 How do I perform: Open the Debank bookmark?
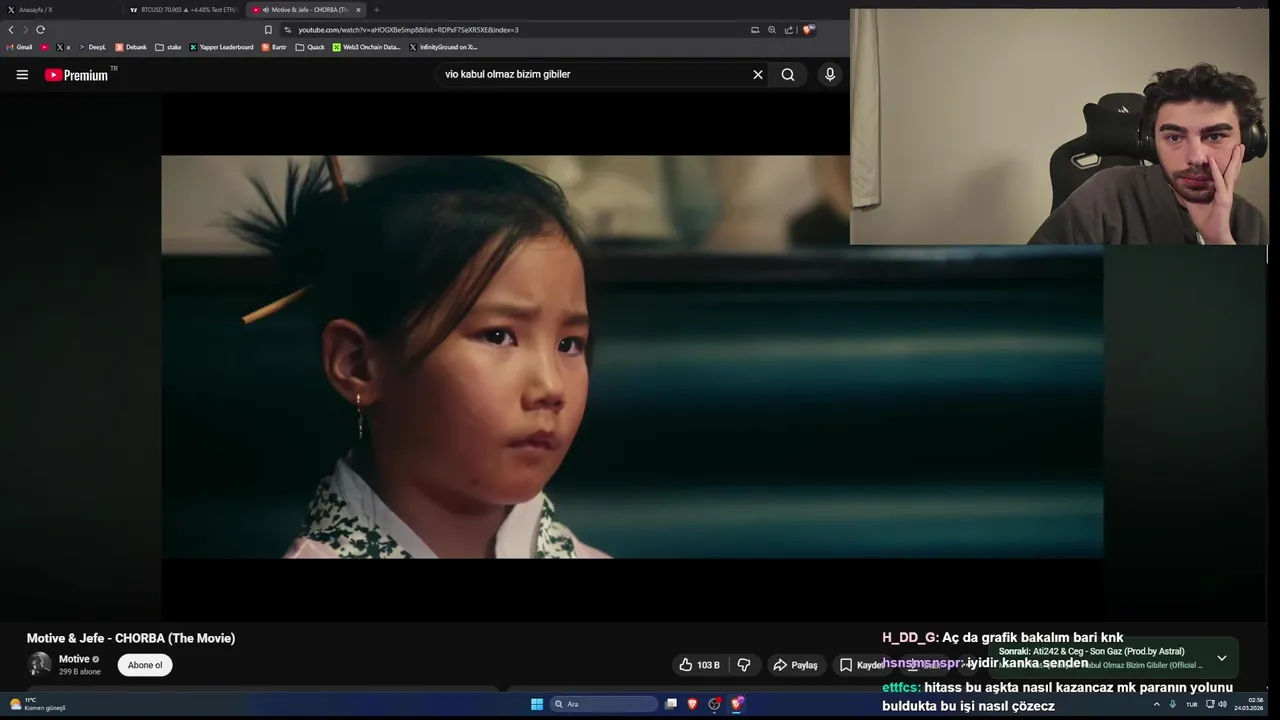[131, 47]
